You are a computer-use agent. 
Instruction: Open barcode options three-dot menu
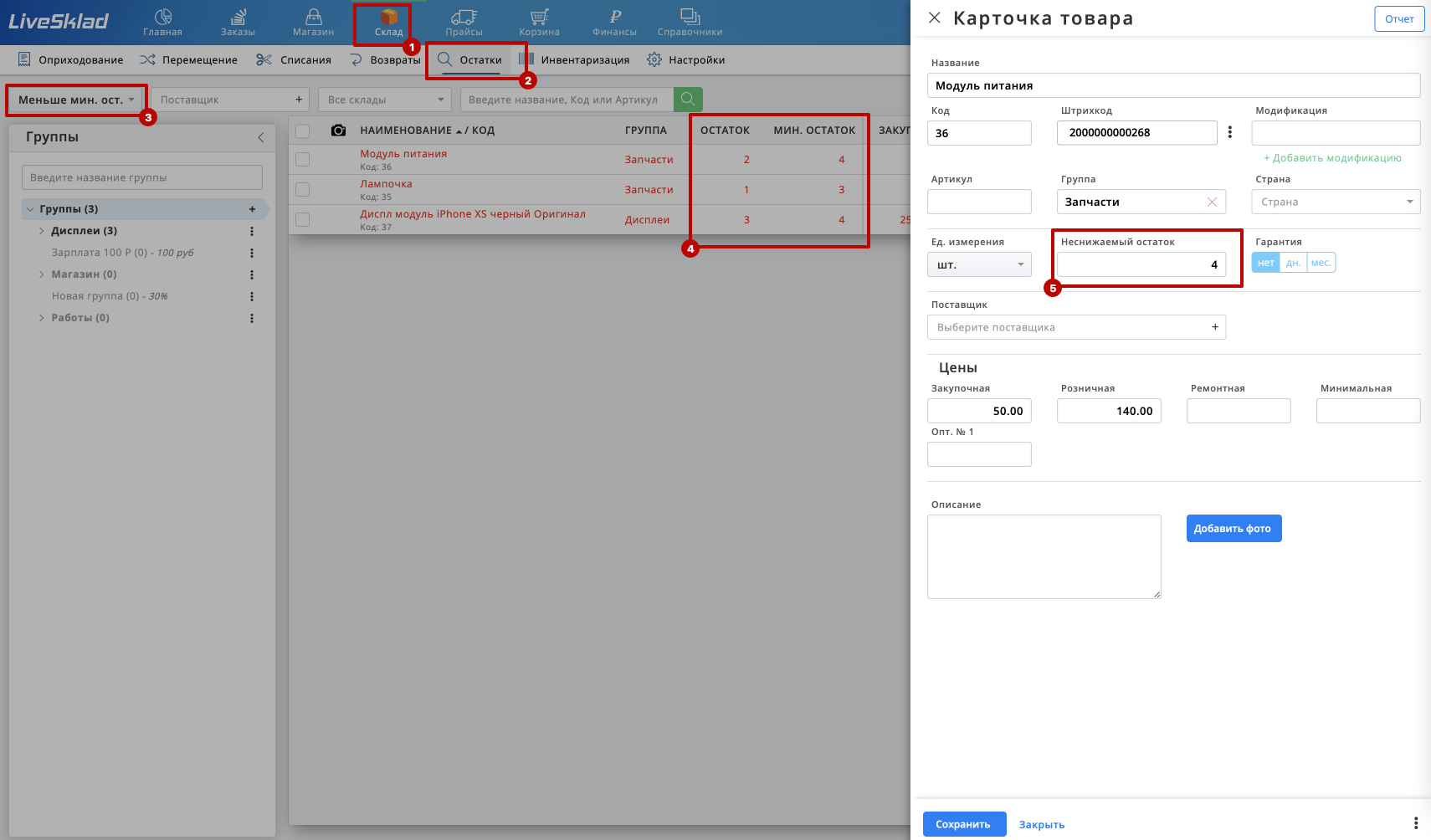pos(1229,132)
